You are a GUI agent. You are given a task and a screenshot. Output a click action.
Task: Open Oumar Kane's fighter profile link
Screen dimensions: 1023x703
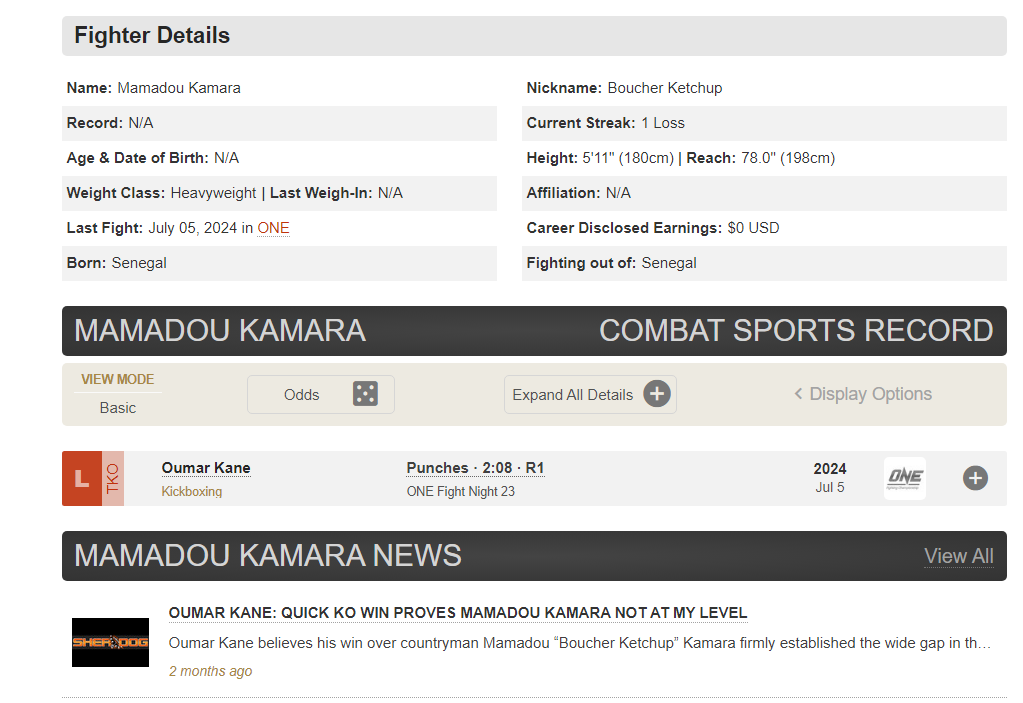point(206,468)
